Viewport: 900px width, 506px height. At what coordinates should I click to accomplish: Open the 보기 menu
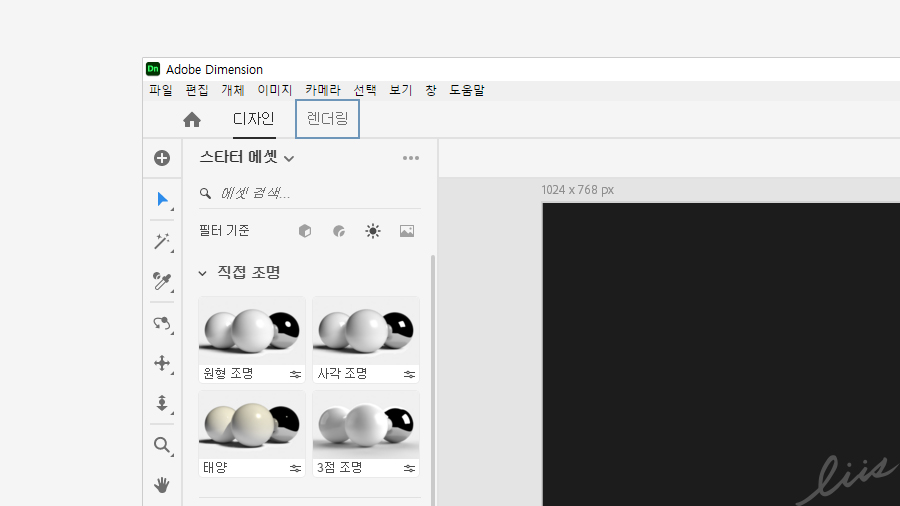(x=401, y=90)
